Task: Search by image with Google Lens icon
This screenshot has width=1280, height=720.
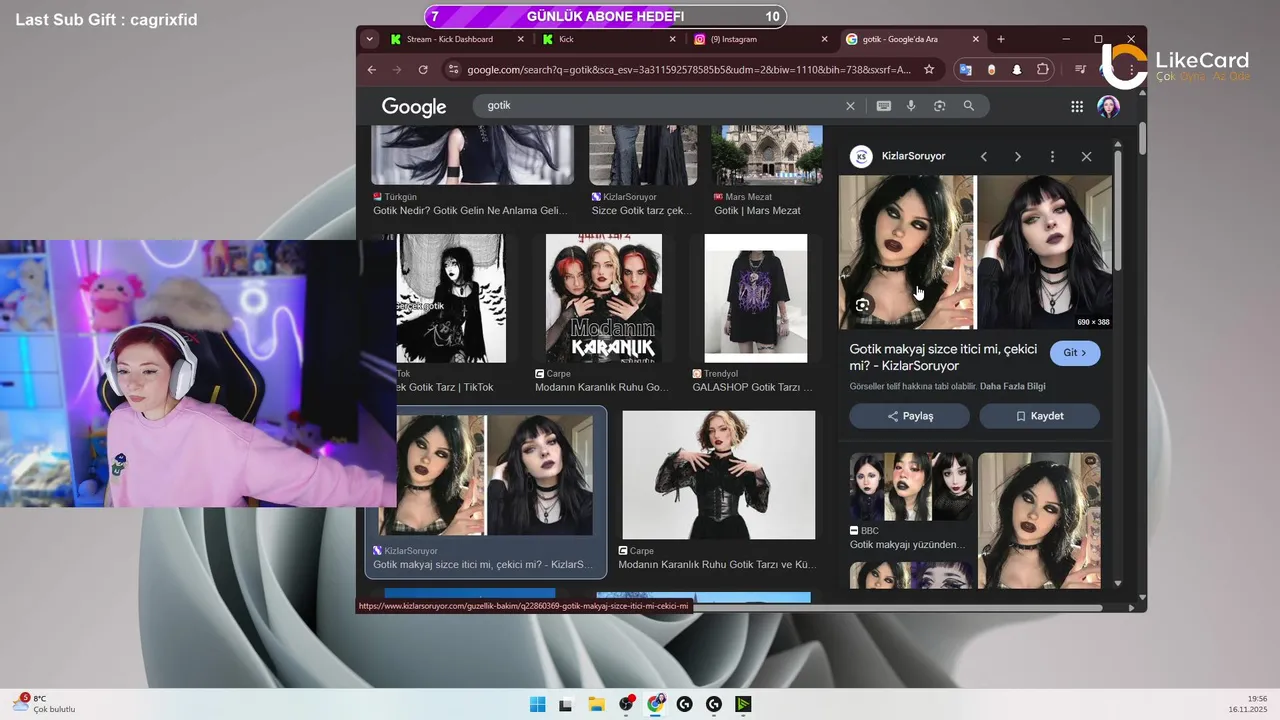Action: point(940,106)
